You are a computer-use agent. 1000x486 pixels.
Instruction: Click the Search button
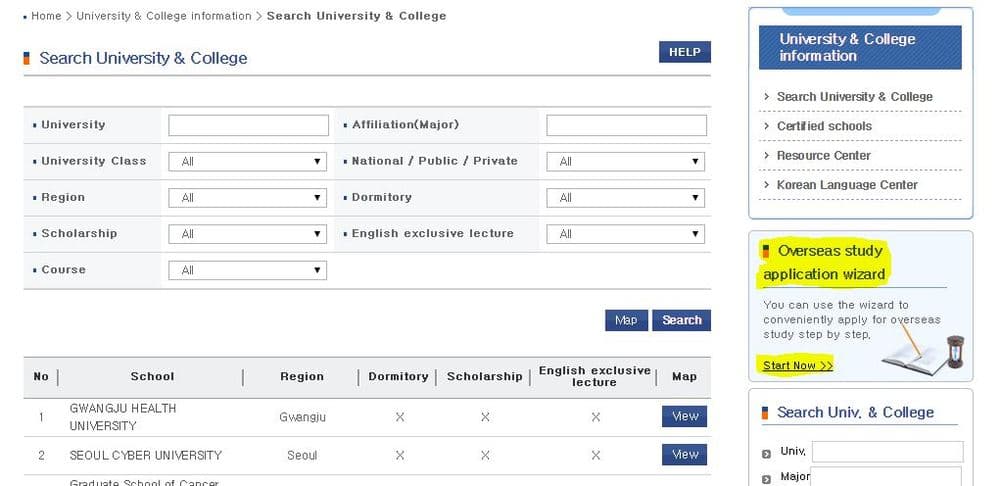(681, 320)
